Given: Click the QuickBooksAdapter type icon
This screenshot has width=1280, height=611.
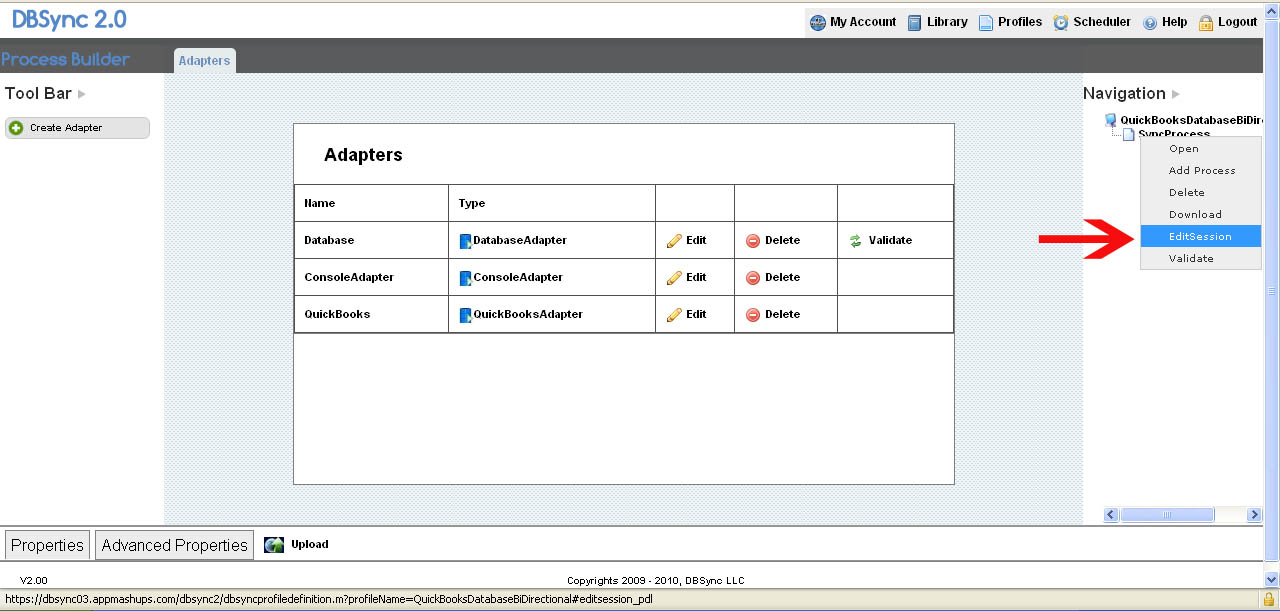Looking at the screenshot, I should 465,315.
